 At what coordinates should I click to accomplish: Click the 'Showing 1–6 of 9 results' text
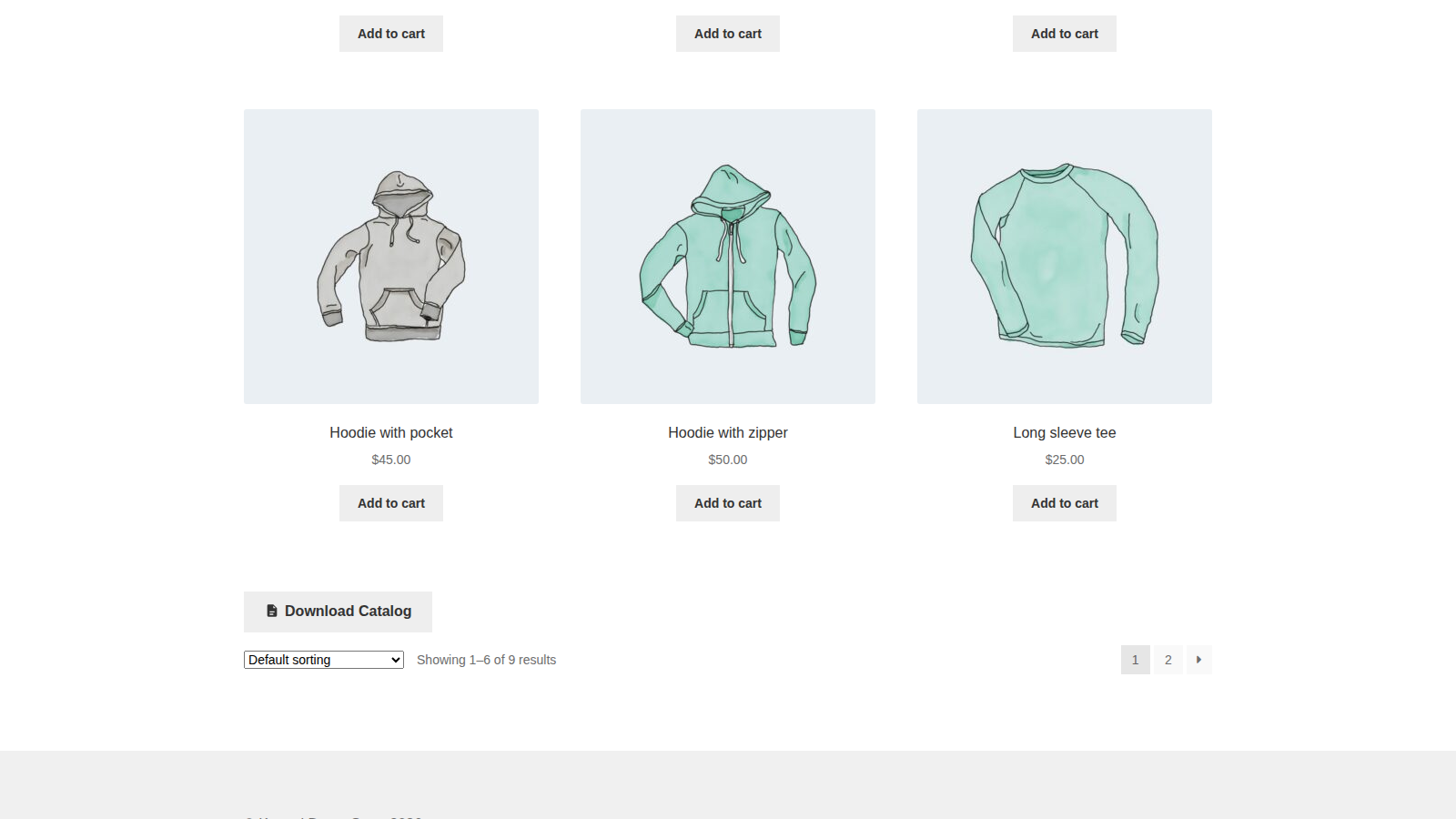pyautogui.click(x=486, y=660)
